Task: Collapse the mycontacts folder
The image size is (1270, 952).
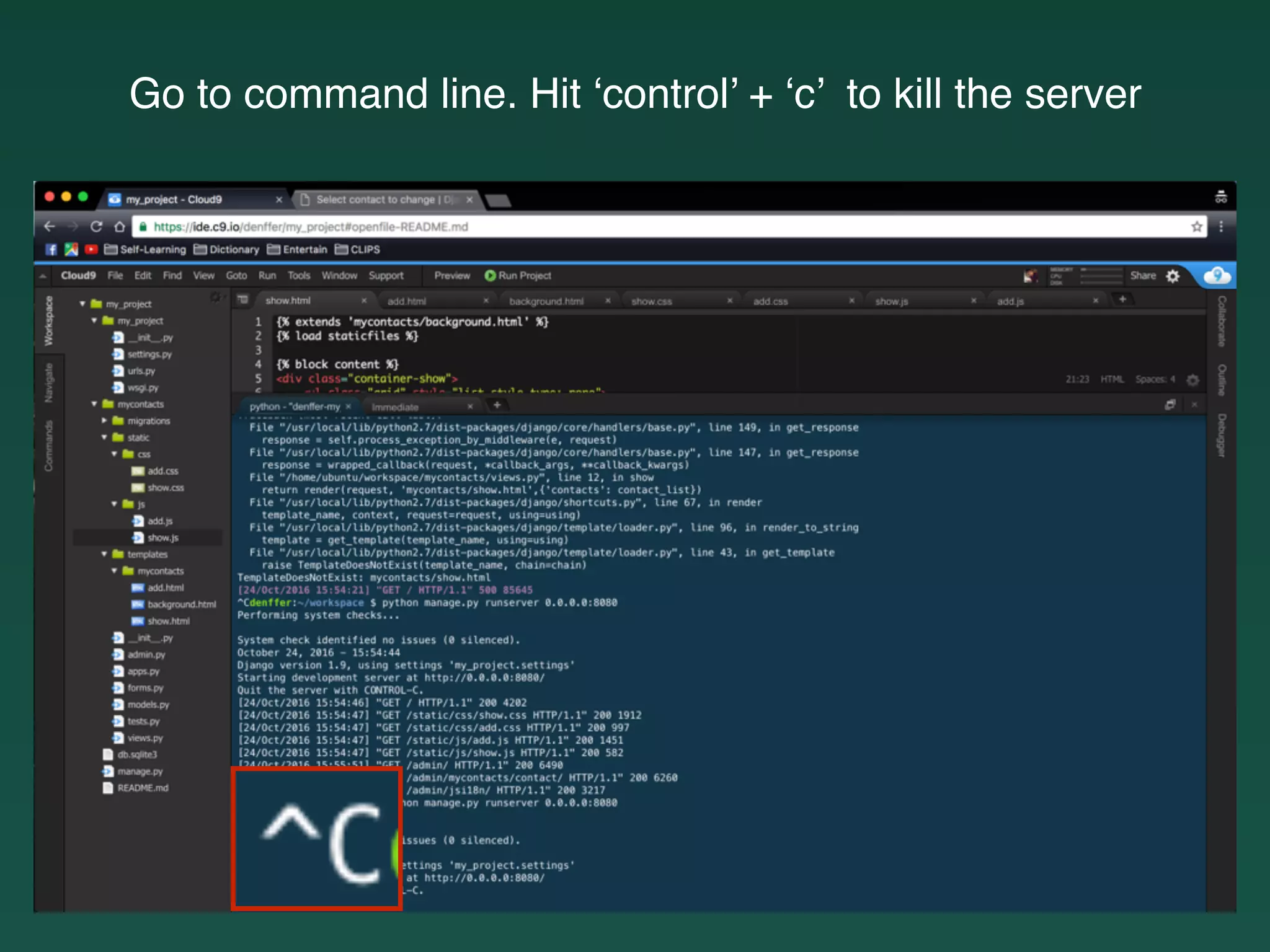Action: coord(94,404)
